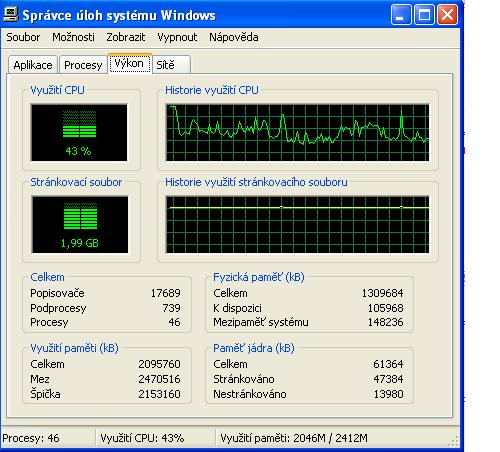Click the Stránkováno value 47384

tap(388, 379)
